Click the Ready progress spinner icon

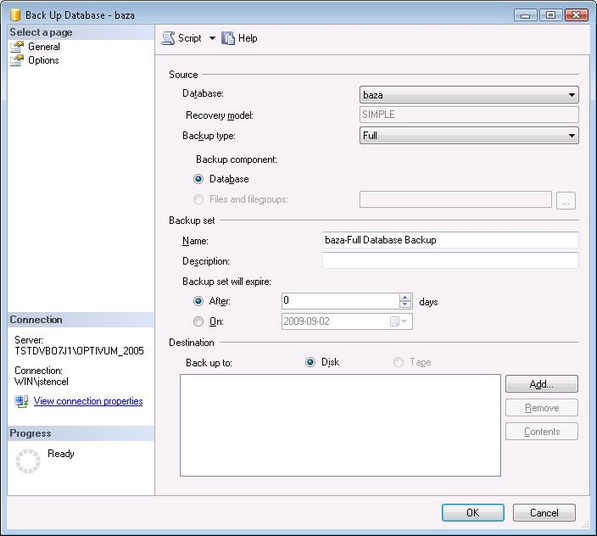click(x=28, y=461)
